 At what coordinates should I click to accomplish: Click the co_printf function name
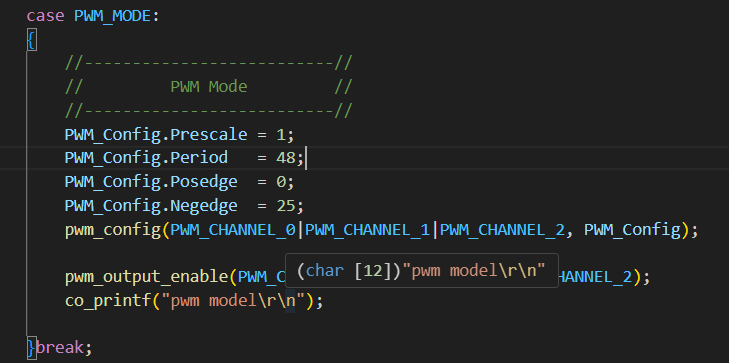pyautogui.click(x=108, y=301)
